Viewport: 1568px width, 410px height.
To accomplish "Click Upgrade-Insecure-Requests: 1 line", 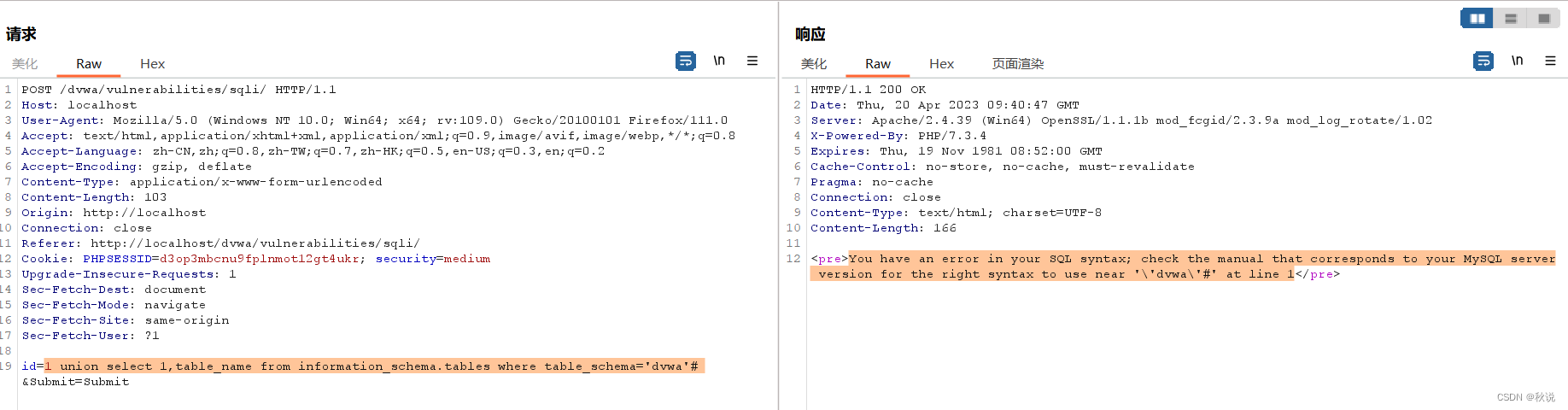I will [x=128, y=274].
